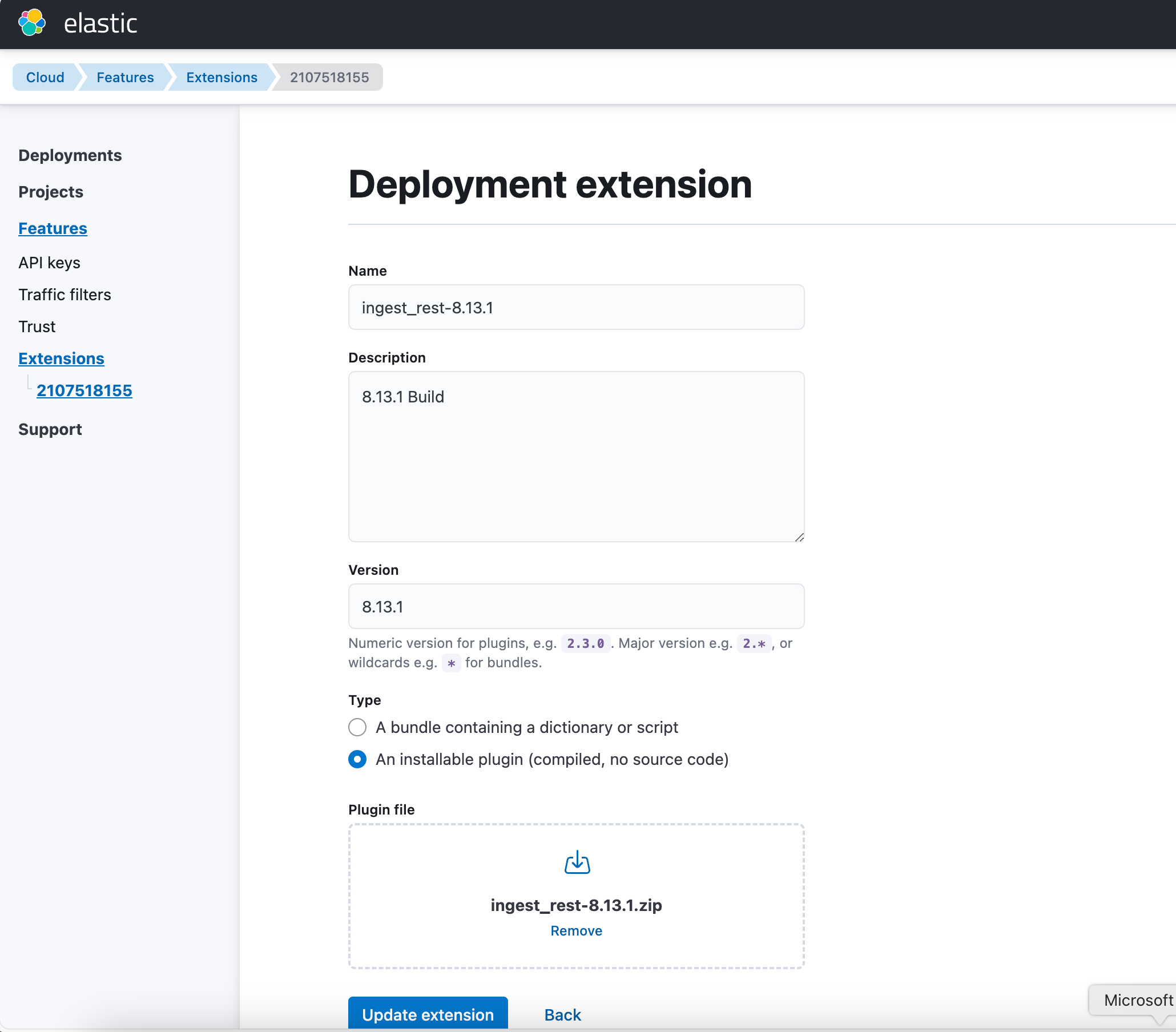Focus the Description text area
Image resolution: width=1176 pixels, height=1032 pixels.
coord(576,456)
